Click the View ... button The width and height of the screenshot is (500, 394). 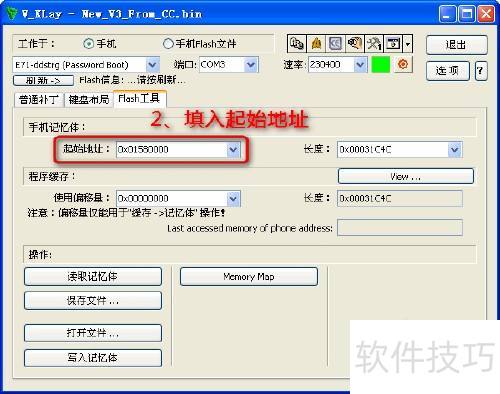406,176
